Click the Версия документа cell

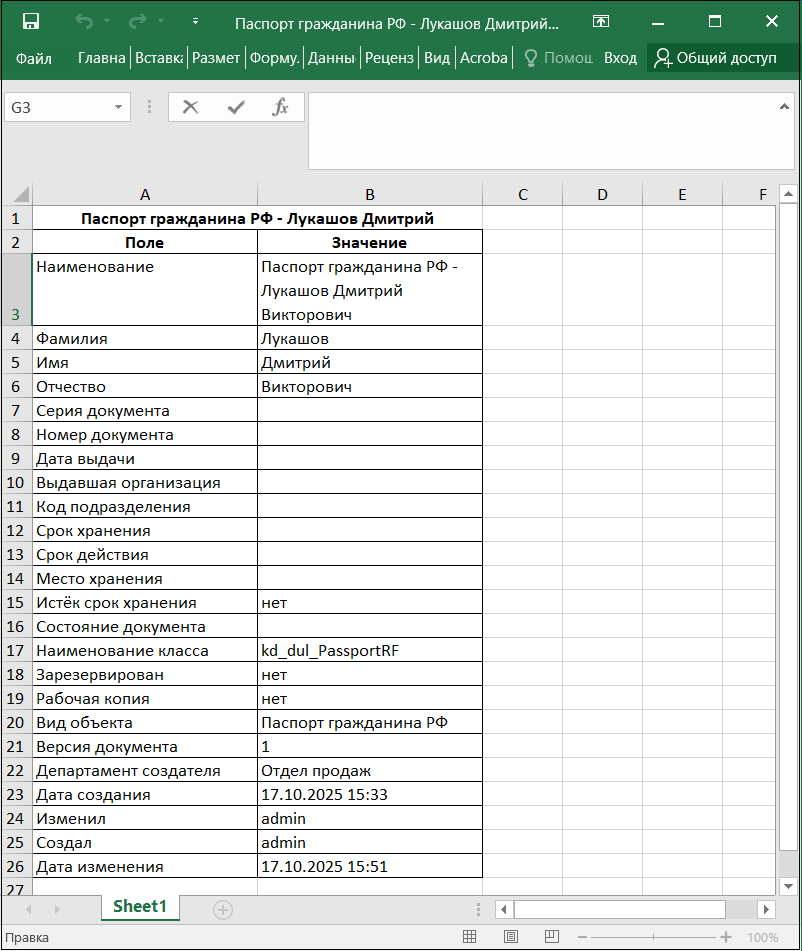145,747
